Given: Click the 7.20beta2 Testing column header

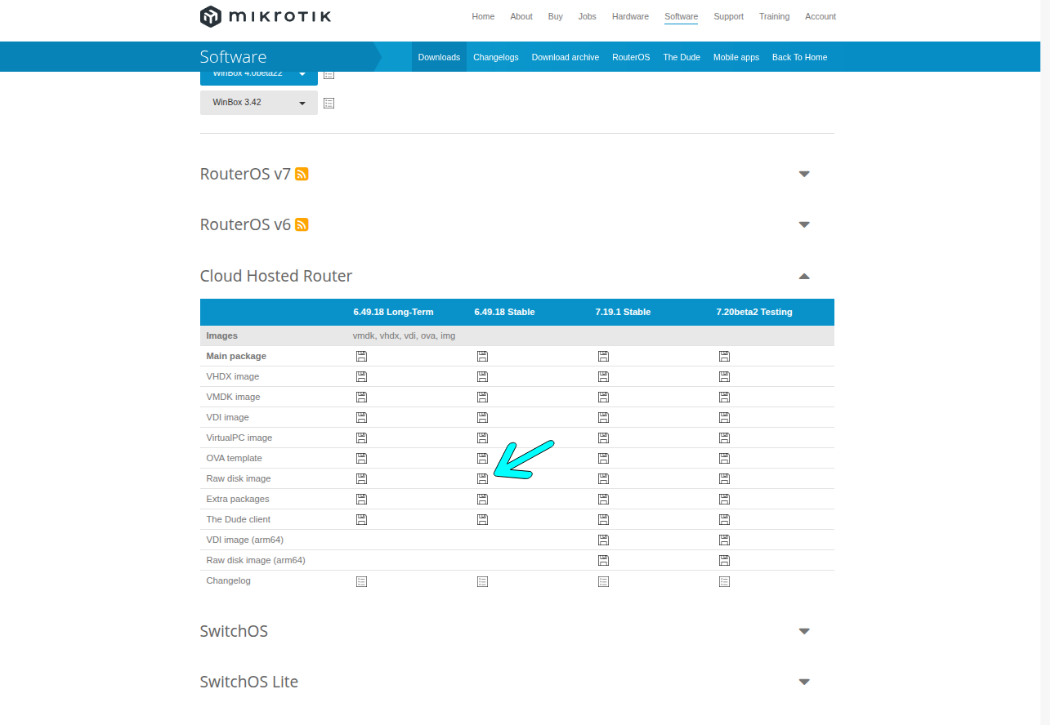Looking at the screenshot, I should pos(754,312).
